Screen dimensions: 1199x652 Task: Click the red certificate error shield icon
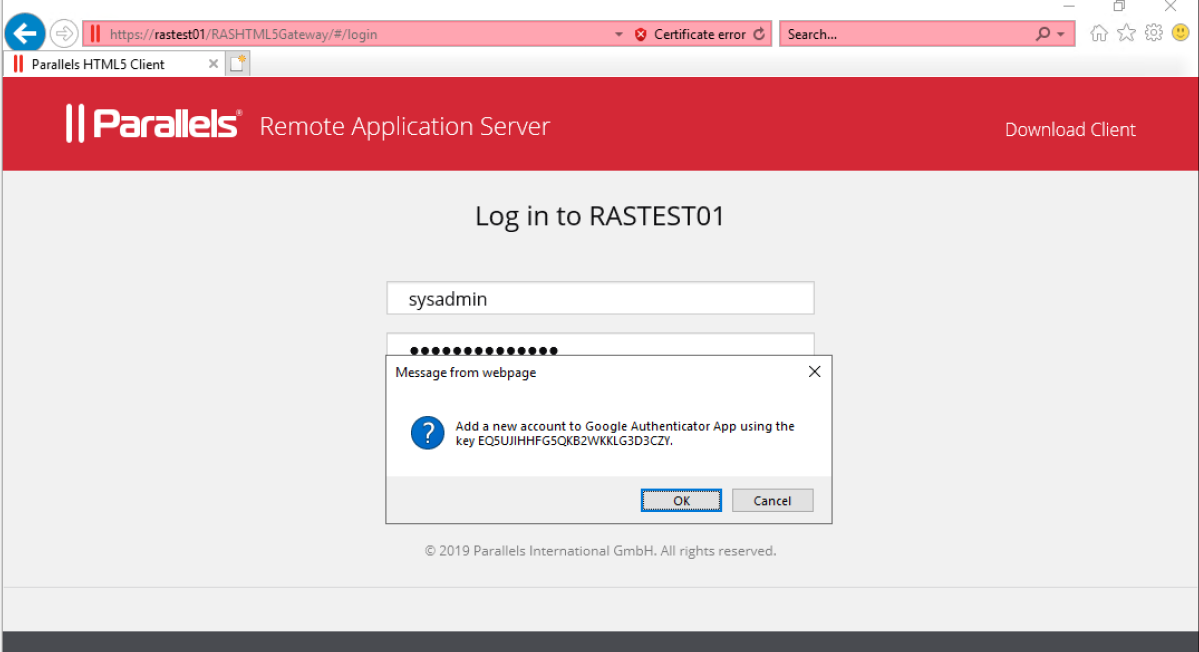641,34
